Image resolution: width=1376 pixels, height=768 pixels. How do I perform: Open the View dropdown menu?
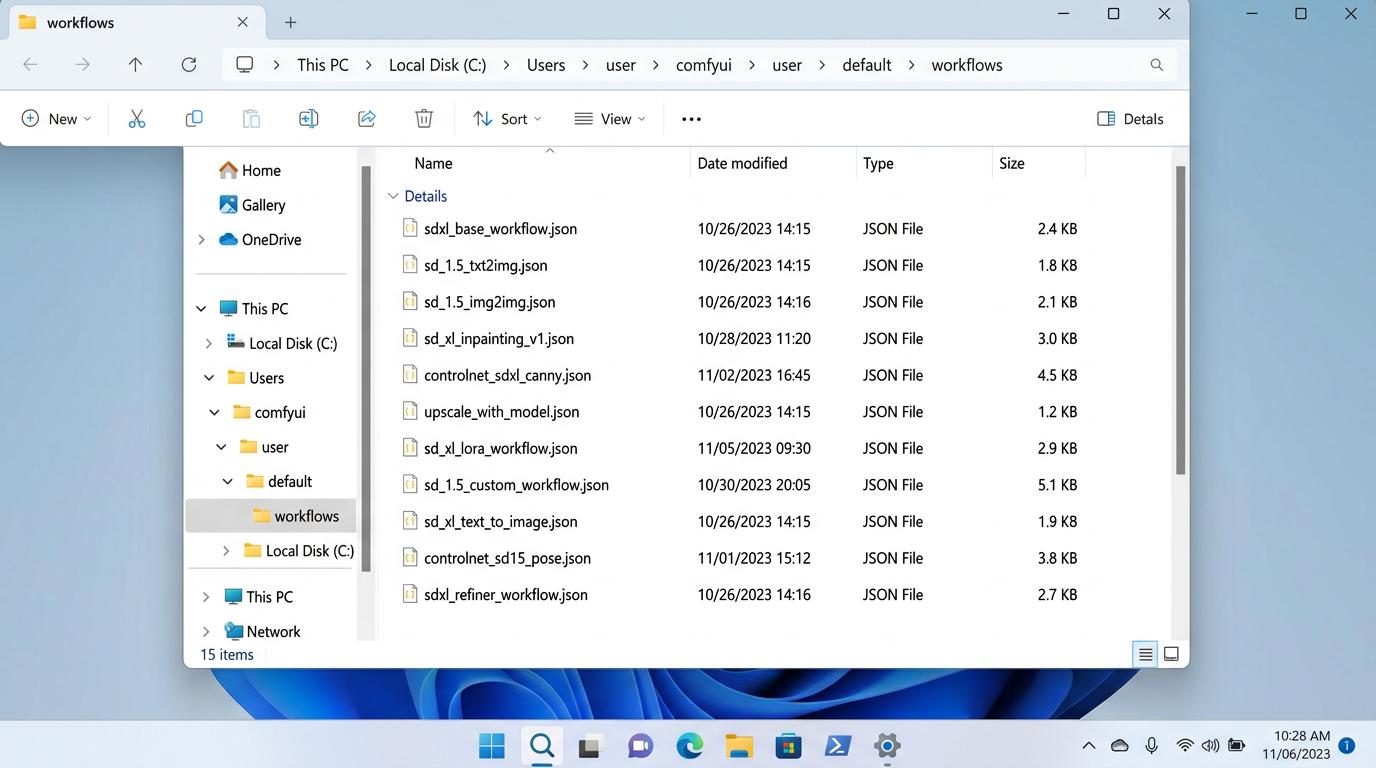[x=610, y=119]
